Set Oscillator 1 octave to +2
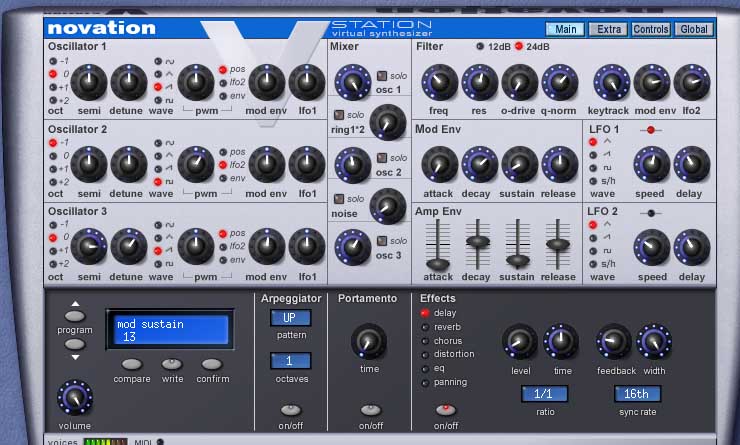Image resolution: width=740 pixels, height=445 pixels. (x=53, y=100)
